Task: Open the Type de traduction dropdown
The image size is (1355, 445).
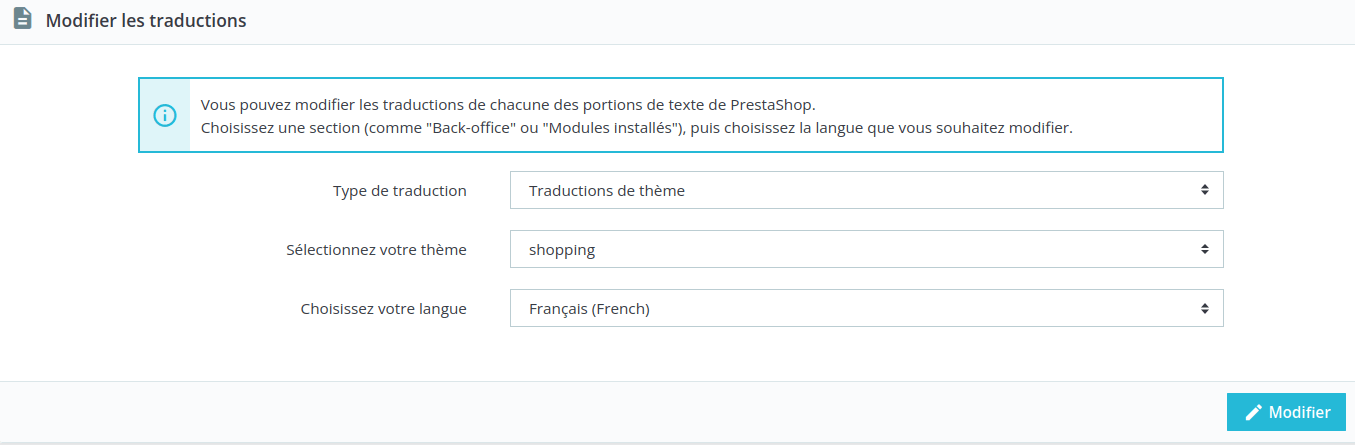Action: click(x=866, y=190)
